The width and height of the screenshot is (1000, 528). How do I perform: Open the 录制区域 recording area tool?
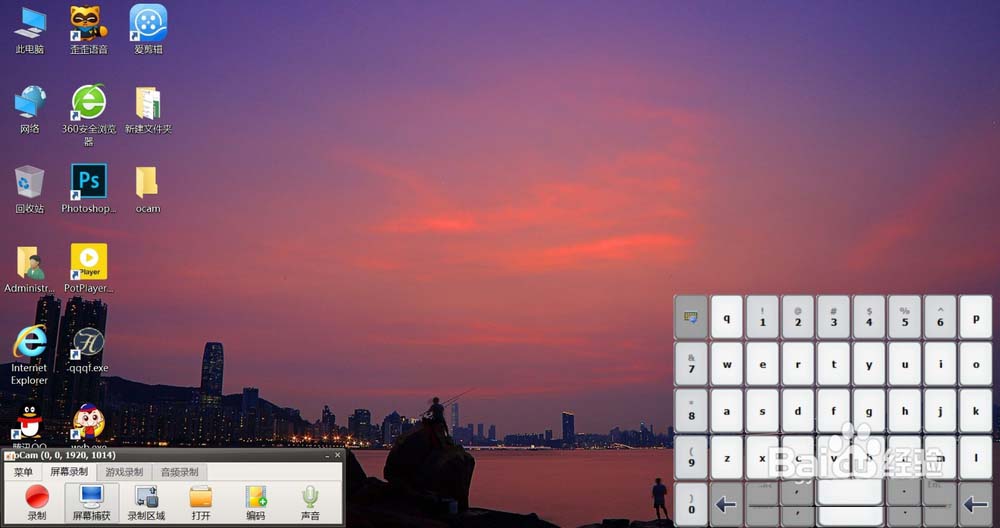coord(147,502)
